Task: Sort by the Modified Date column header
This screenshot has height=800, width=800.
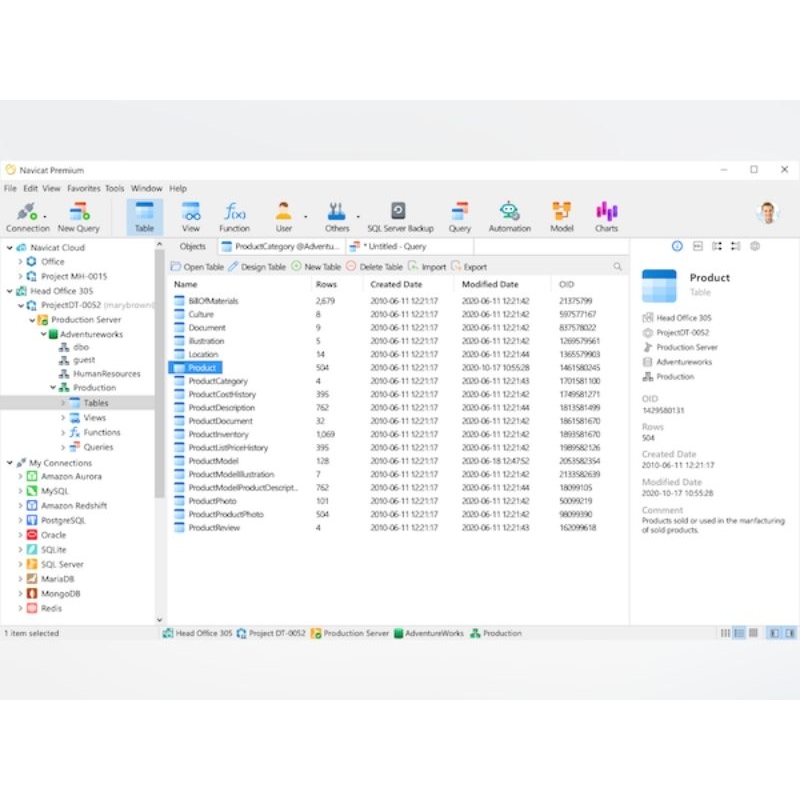Action: tap(490, 284)
